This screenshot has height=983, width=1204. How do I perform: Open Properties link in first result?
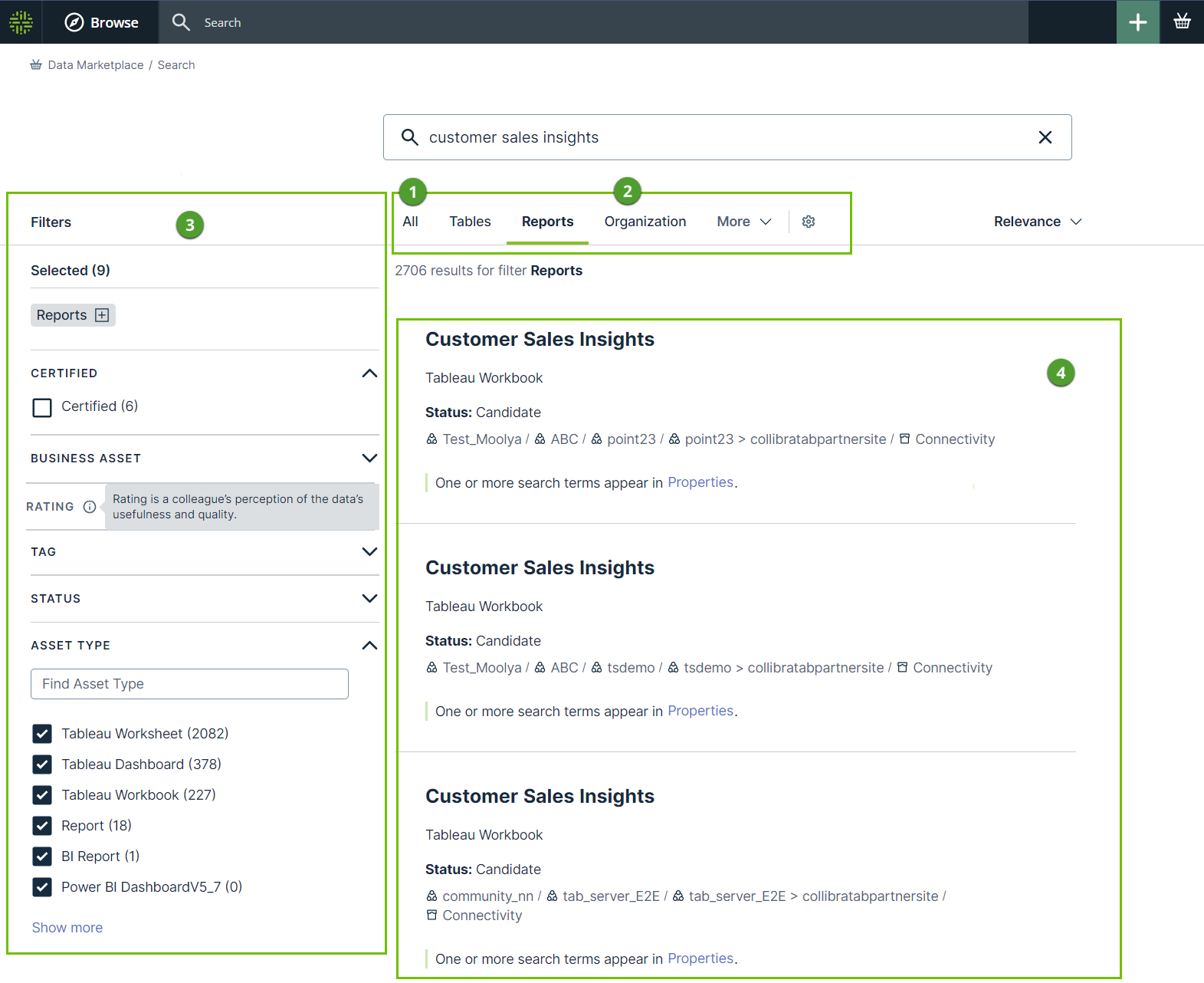point(700,482)
